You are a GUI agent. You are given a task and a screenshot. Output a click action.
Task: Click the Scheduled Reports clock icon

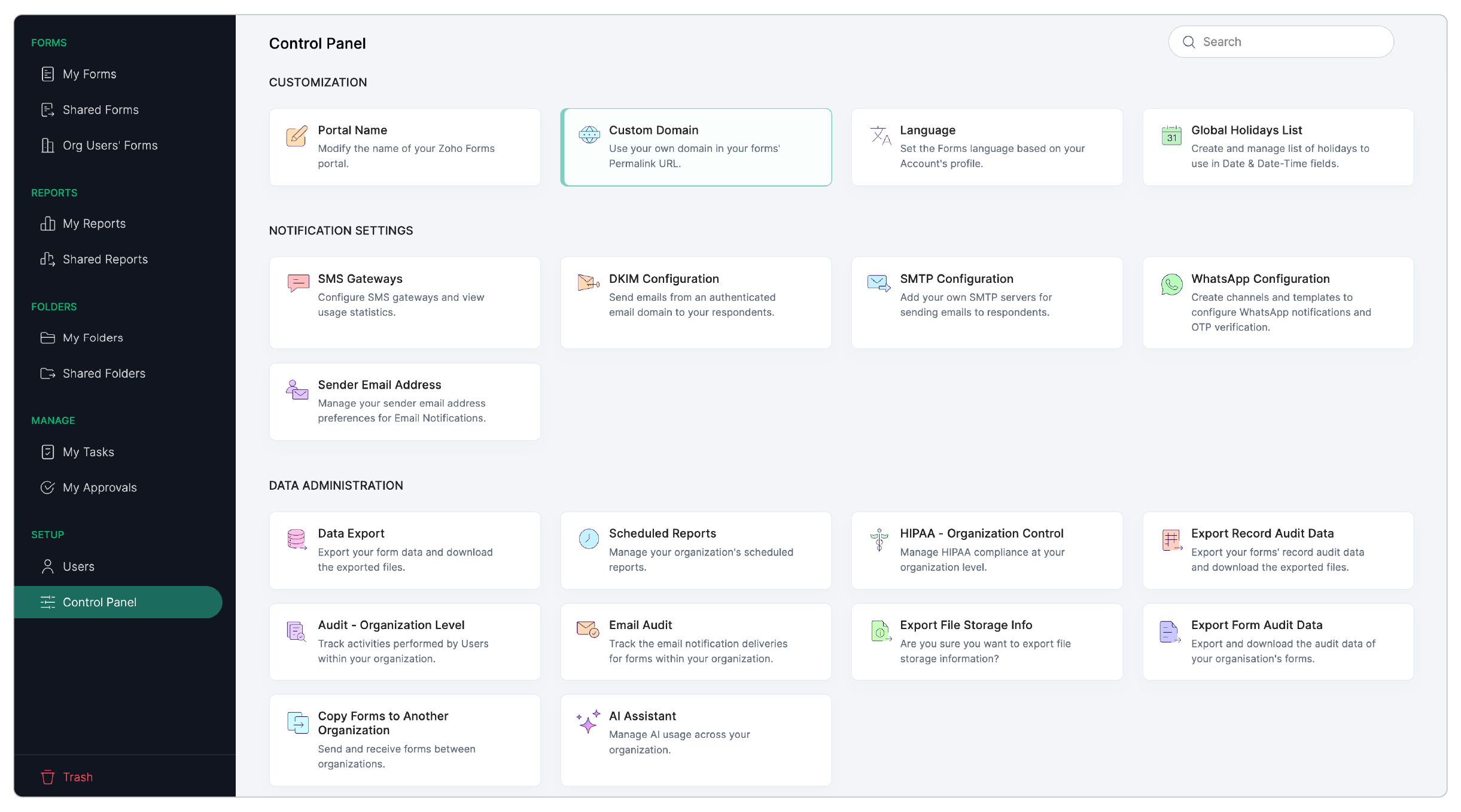[x=588, y=539]
